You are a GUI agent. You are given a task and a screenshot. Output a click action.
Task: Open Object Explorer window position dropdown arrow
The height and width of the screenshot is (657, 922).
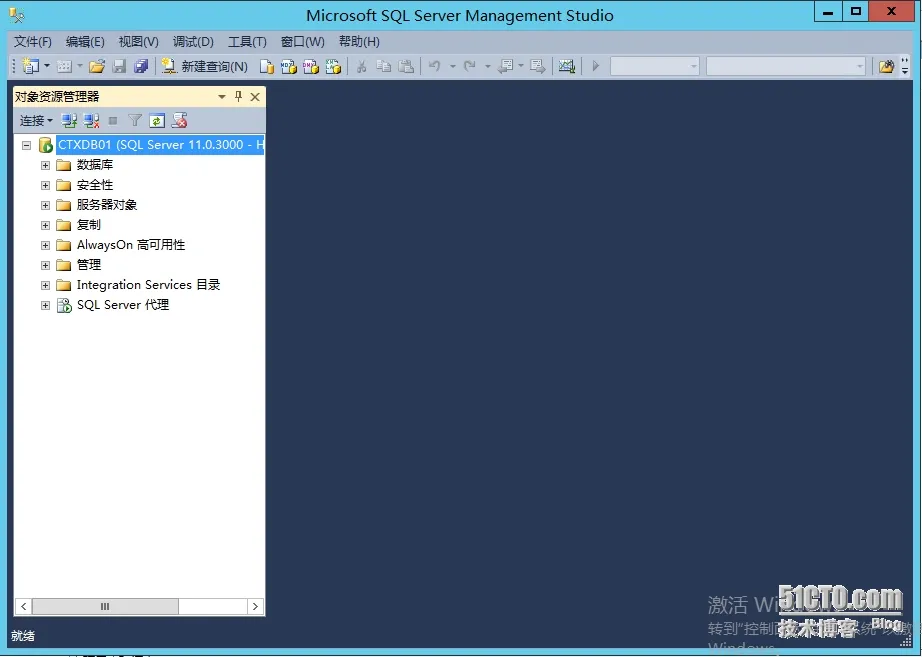coord(222,96)
